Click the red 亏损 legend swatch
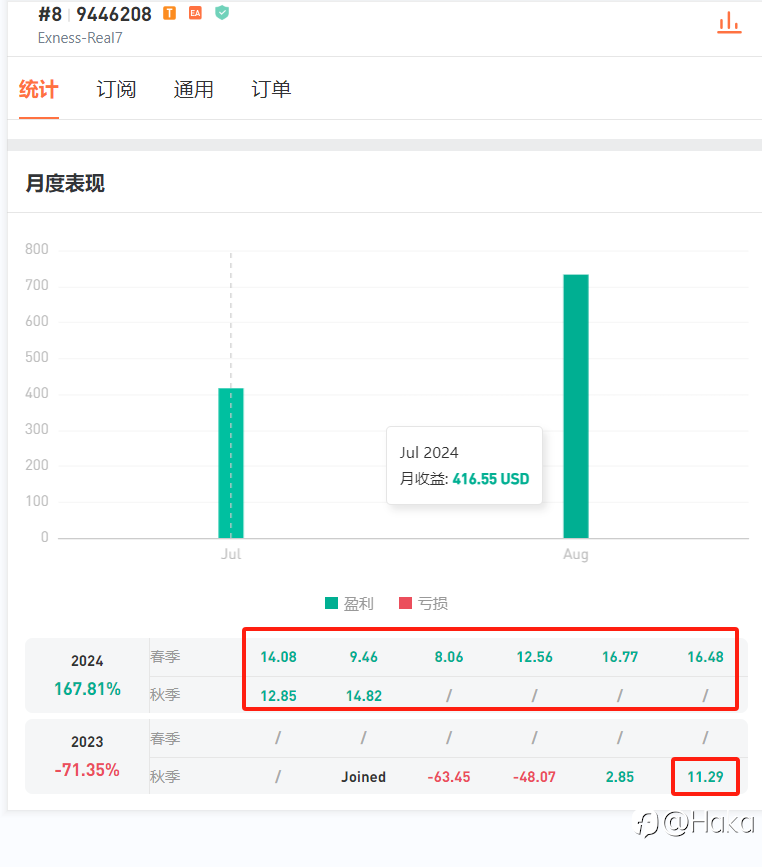 point(405,603)
